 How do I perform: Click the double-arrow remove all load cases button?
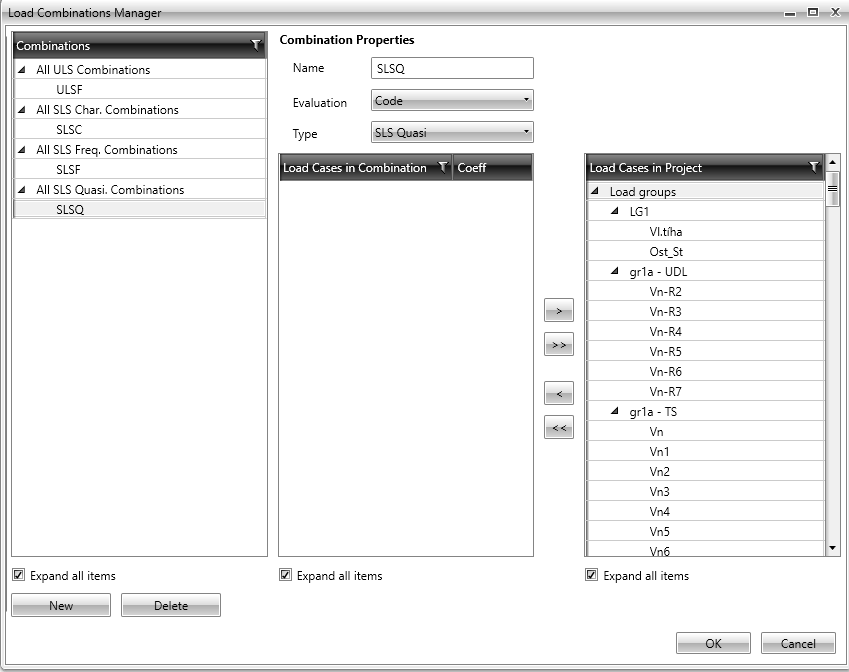(x=558, y=427)
